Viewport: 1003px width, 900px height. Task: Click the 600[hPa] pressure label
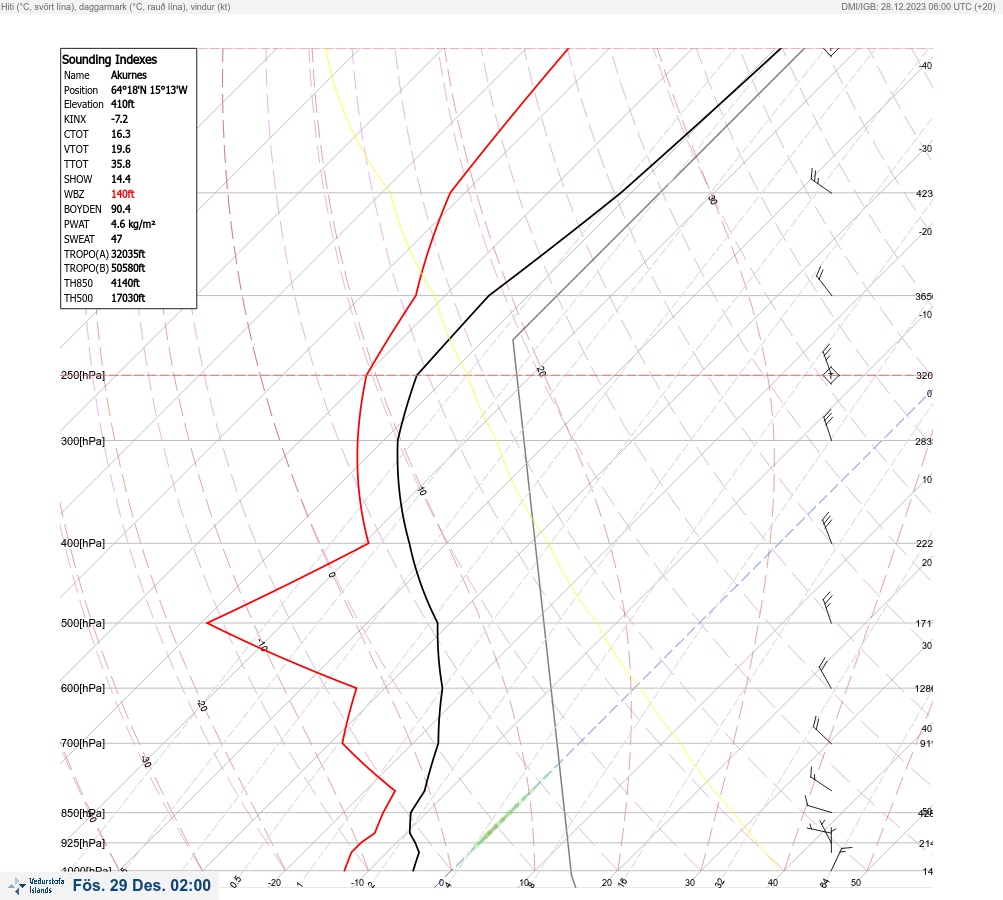[x=83, y=688]
